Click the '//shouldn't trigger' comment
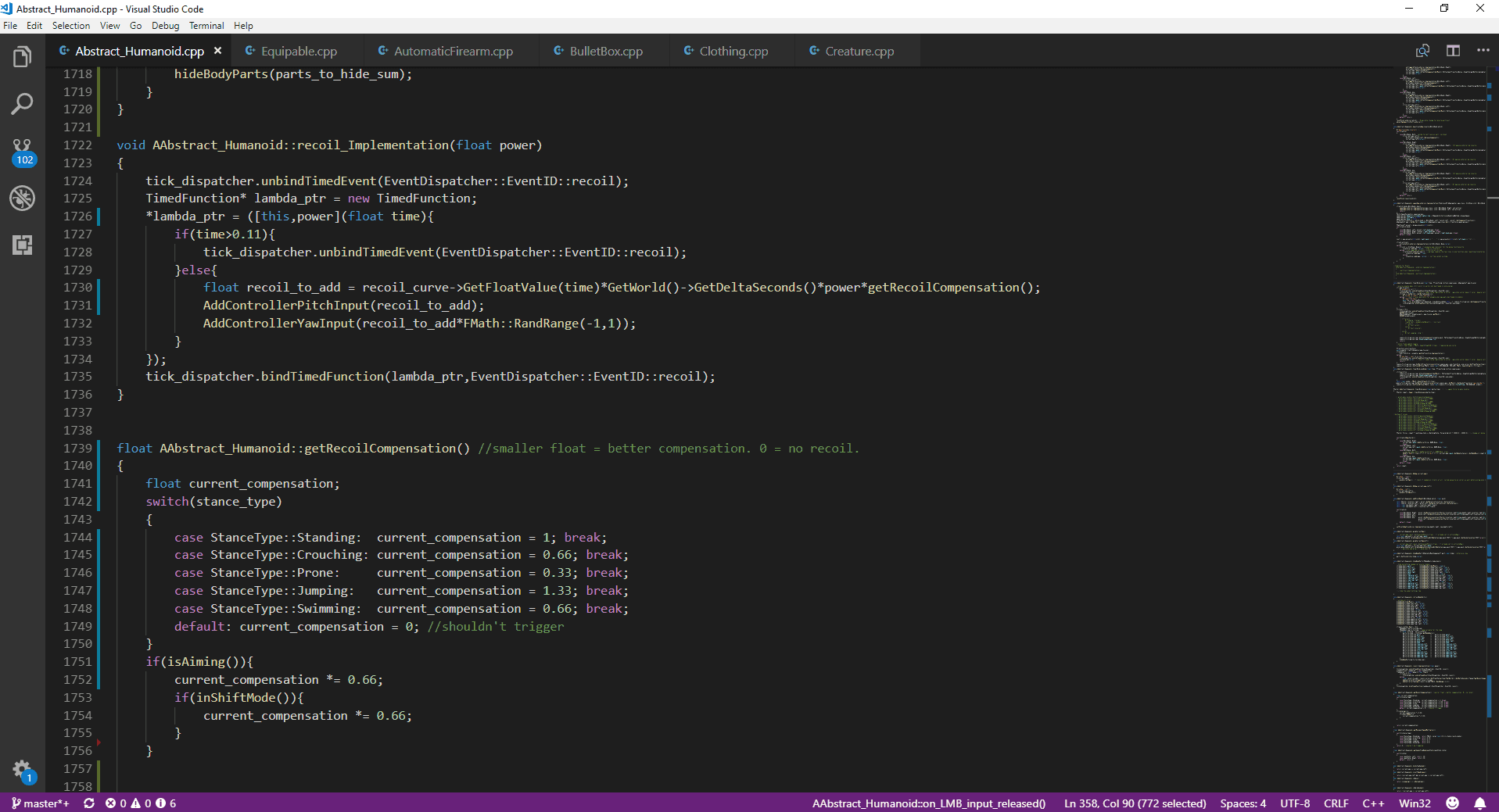This screenshot has width=1499, height=812. click(495, 626)
